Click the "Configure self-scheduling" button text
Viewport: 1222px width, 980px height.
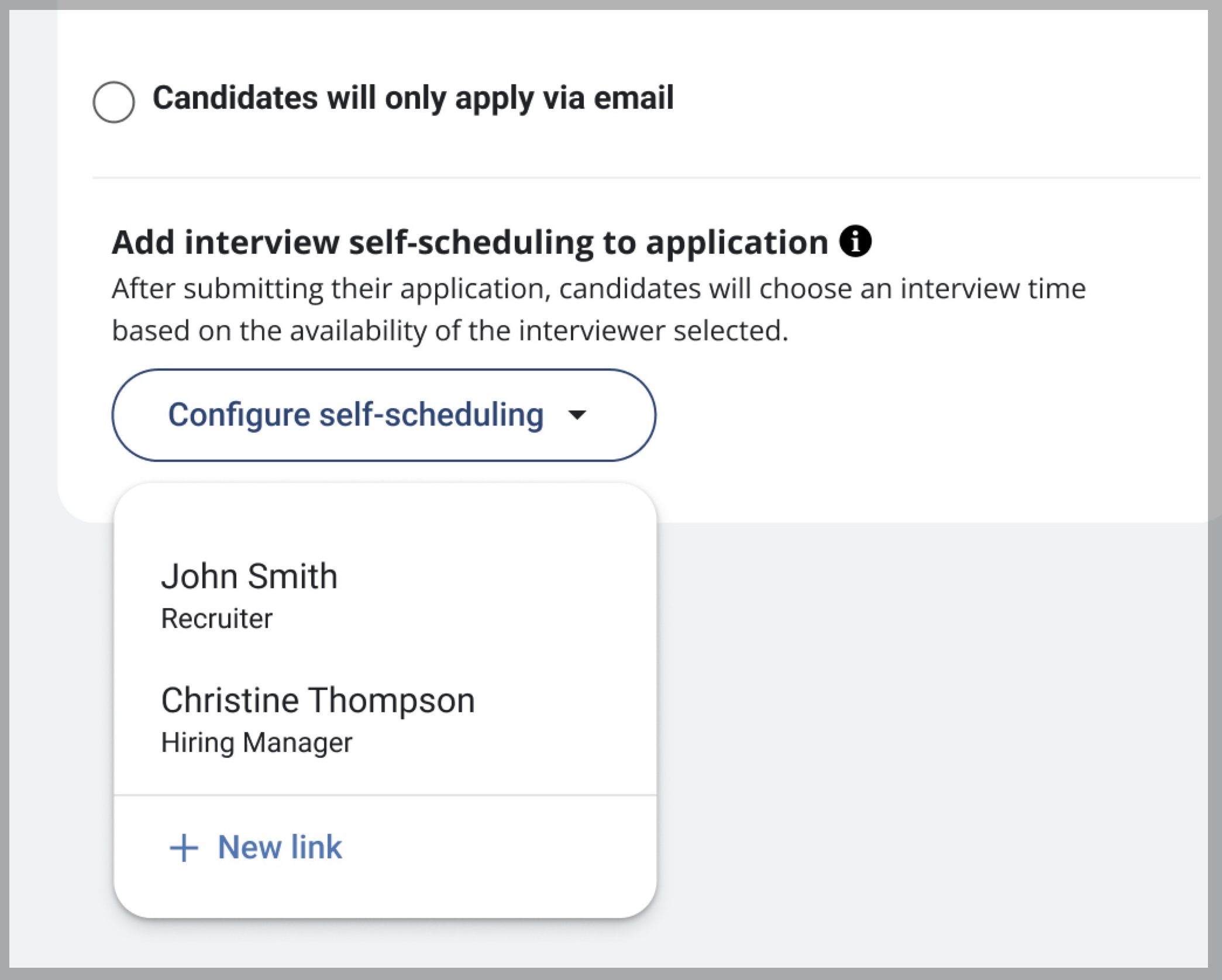click(356, 415)
